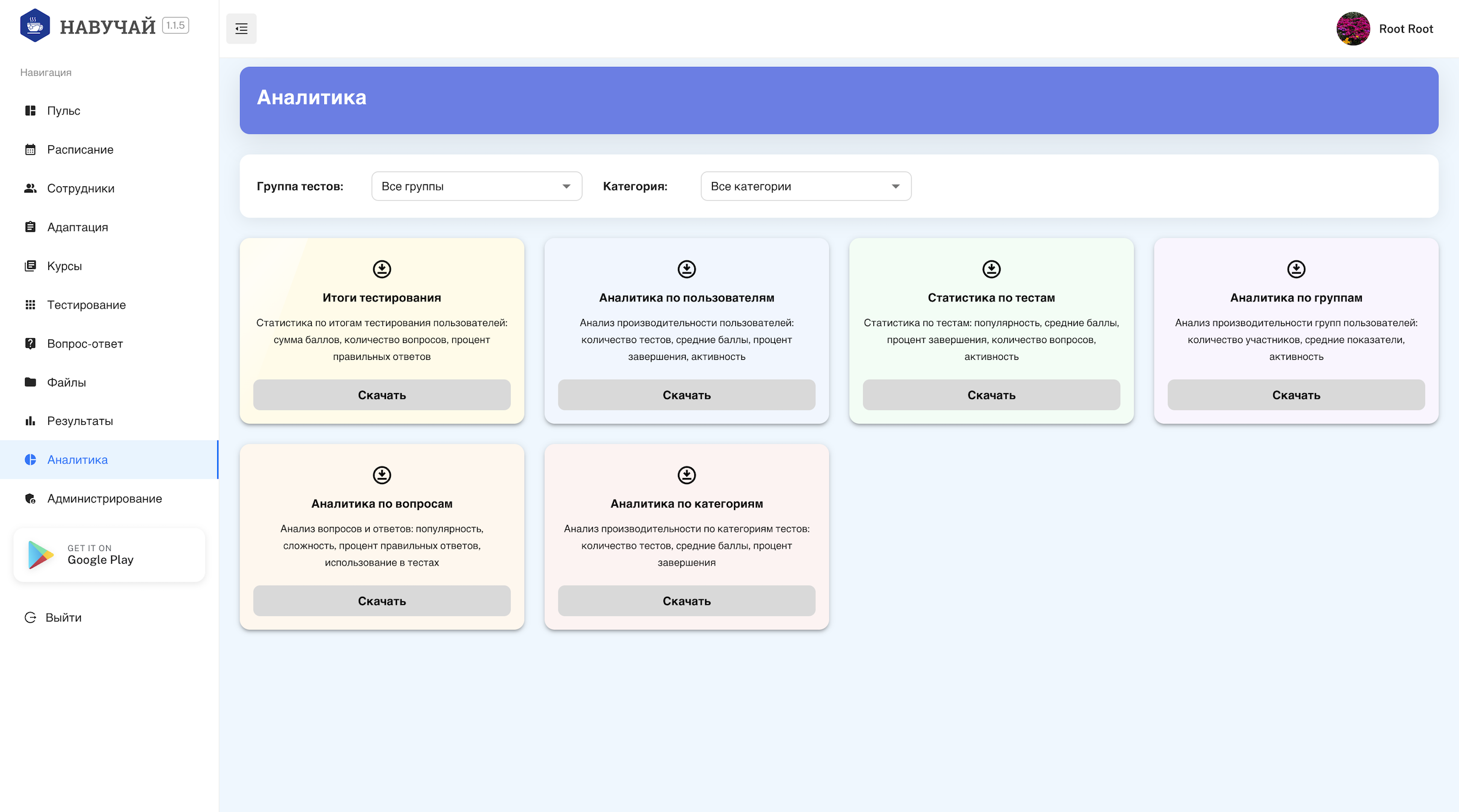Click the Файлы folder icon

pos(30,382)
